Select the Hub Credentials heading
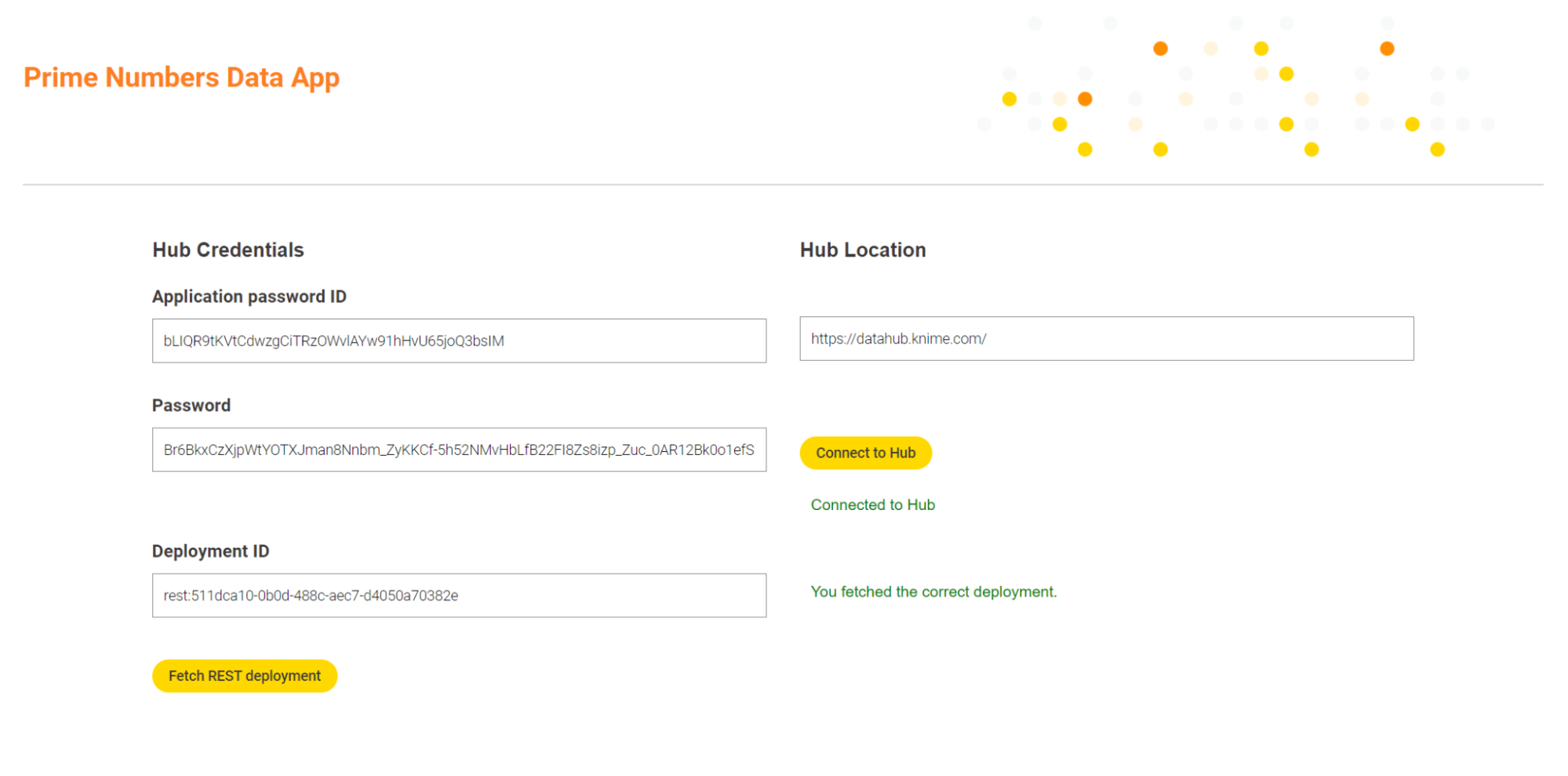This screenshot has width=1568, height=776. tap(228, 250)
